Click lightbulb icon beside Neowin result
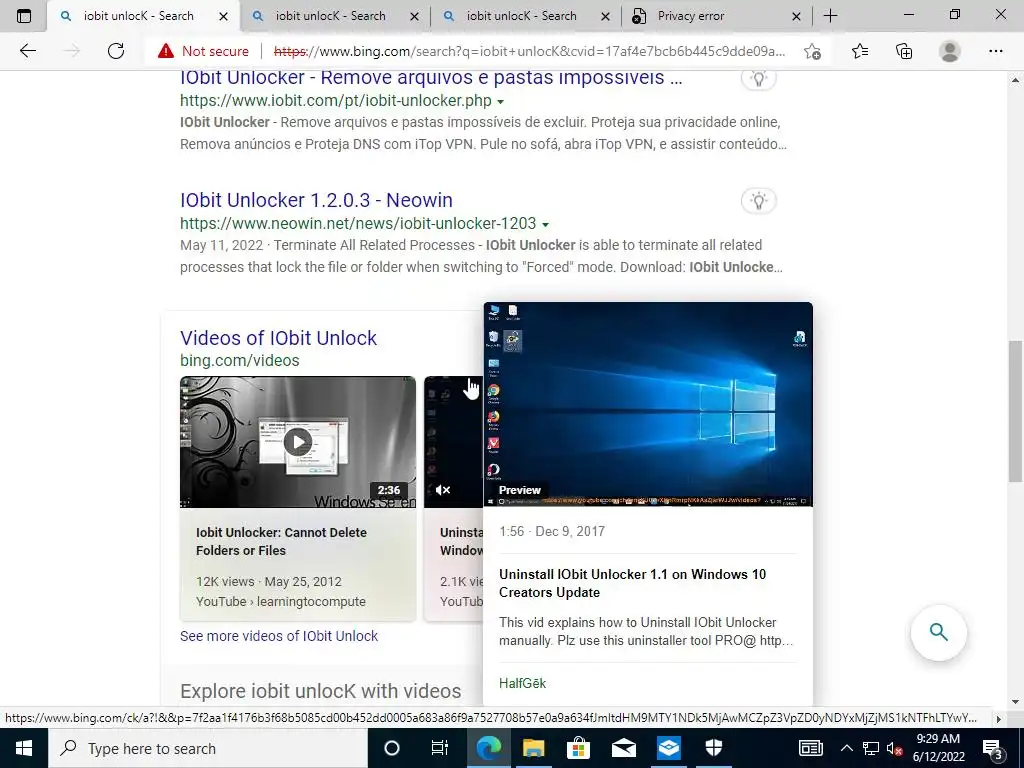1024x768 pixels. click(x=758, y=200)
